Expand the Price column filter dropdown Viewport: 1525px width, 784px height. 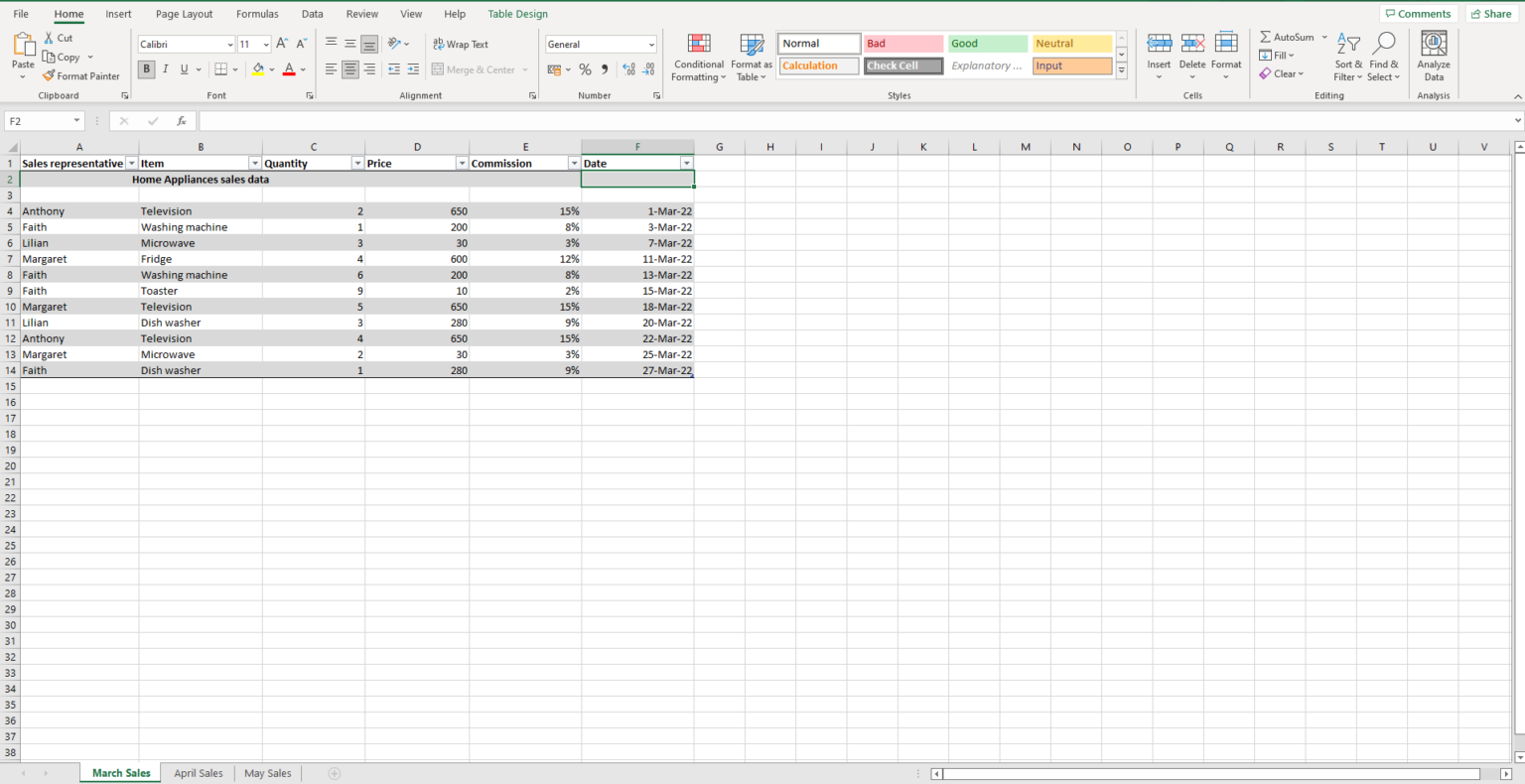[461, 164]
